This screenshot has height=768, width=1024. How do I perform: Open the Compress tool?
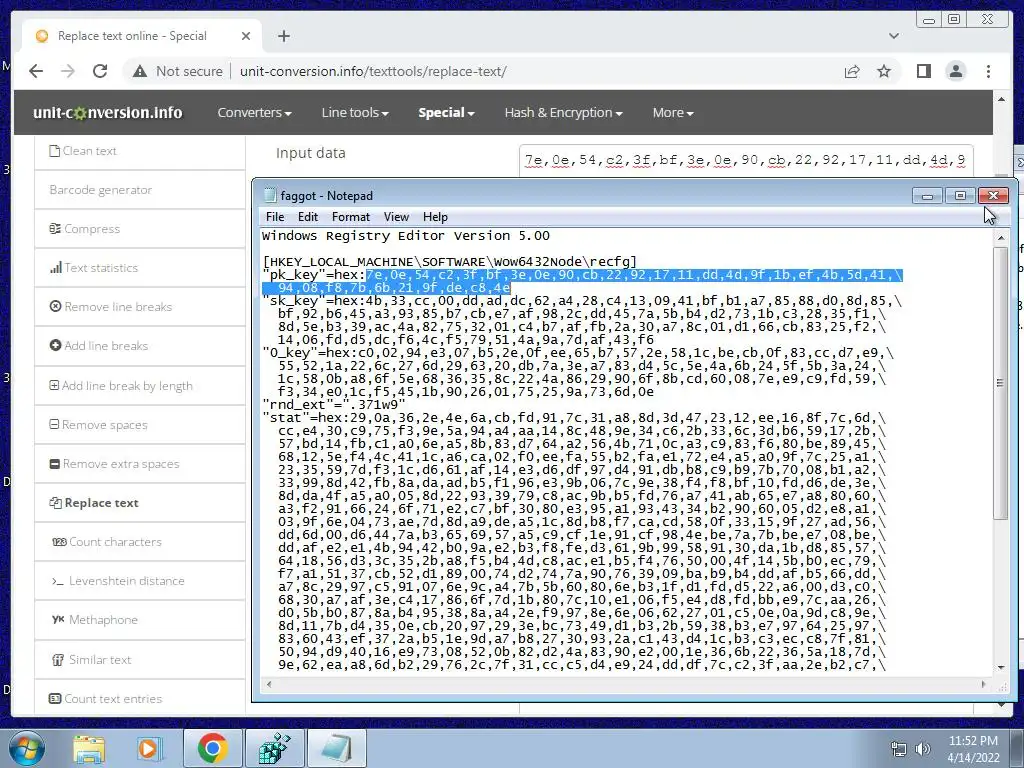pyautogui.click(x=140, y=229)
